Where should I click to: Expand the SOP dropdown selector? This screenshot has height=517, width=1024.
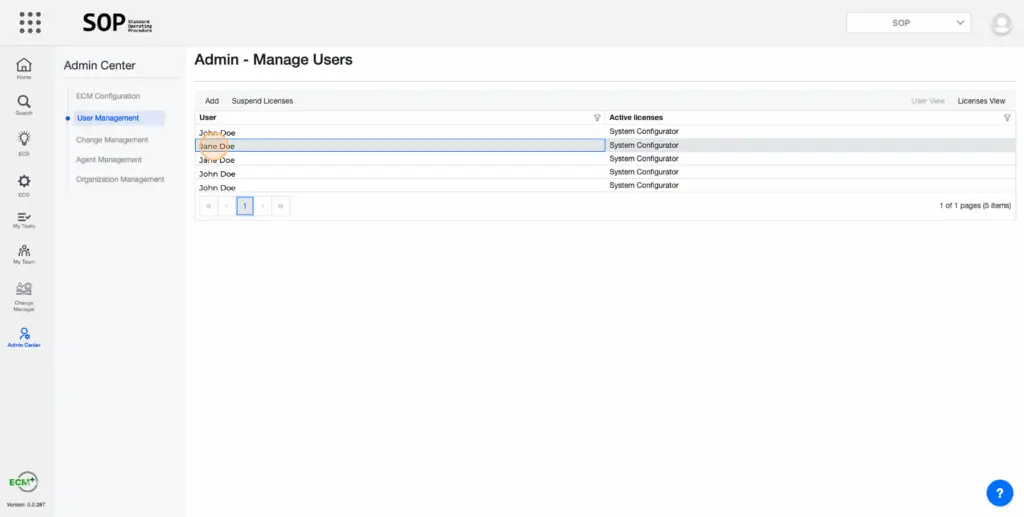pyautogui.click(x=908, y=23)
